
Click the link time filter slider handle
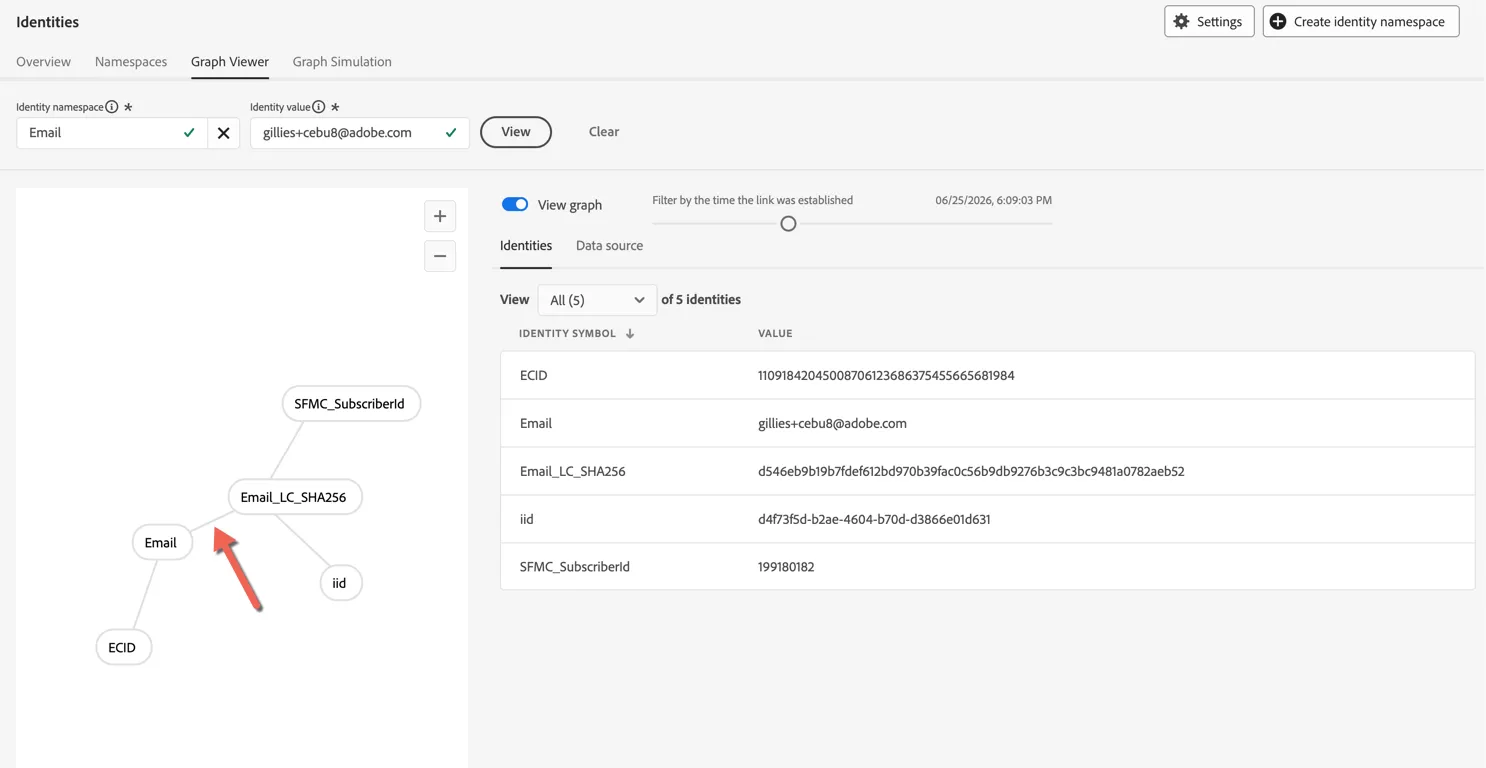pos(788,224)
